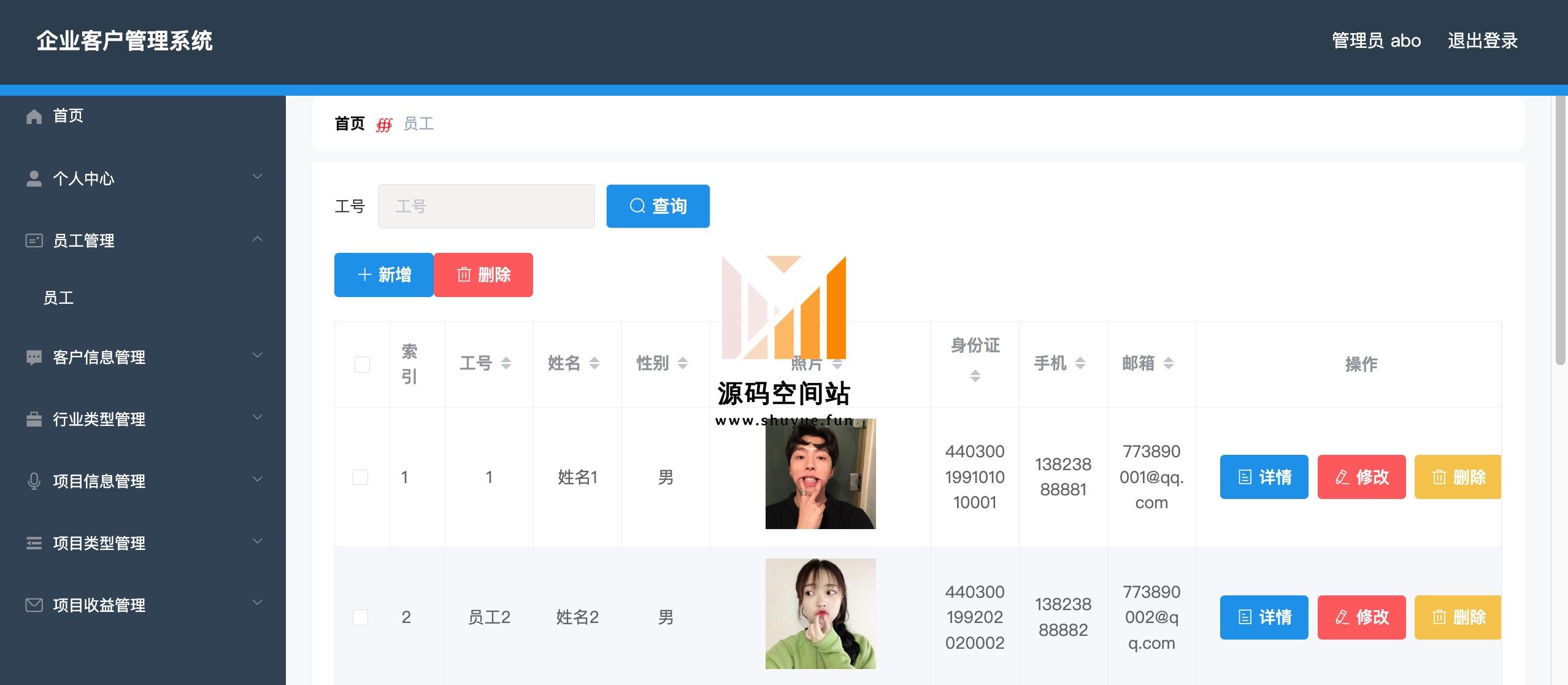Open the photo thumbnail of 姓名2
This screenshot has height=685, width=1568.
point(821,614)
